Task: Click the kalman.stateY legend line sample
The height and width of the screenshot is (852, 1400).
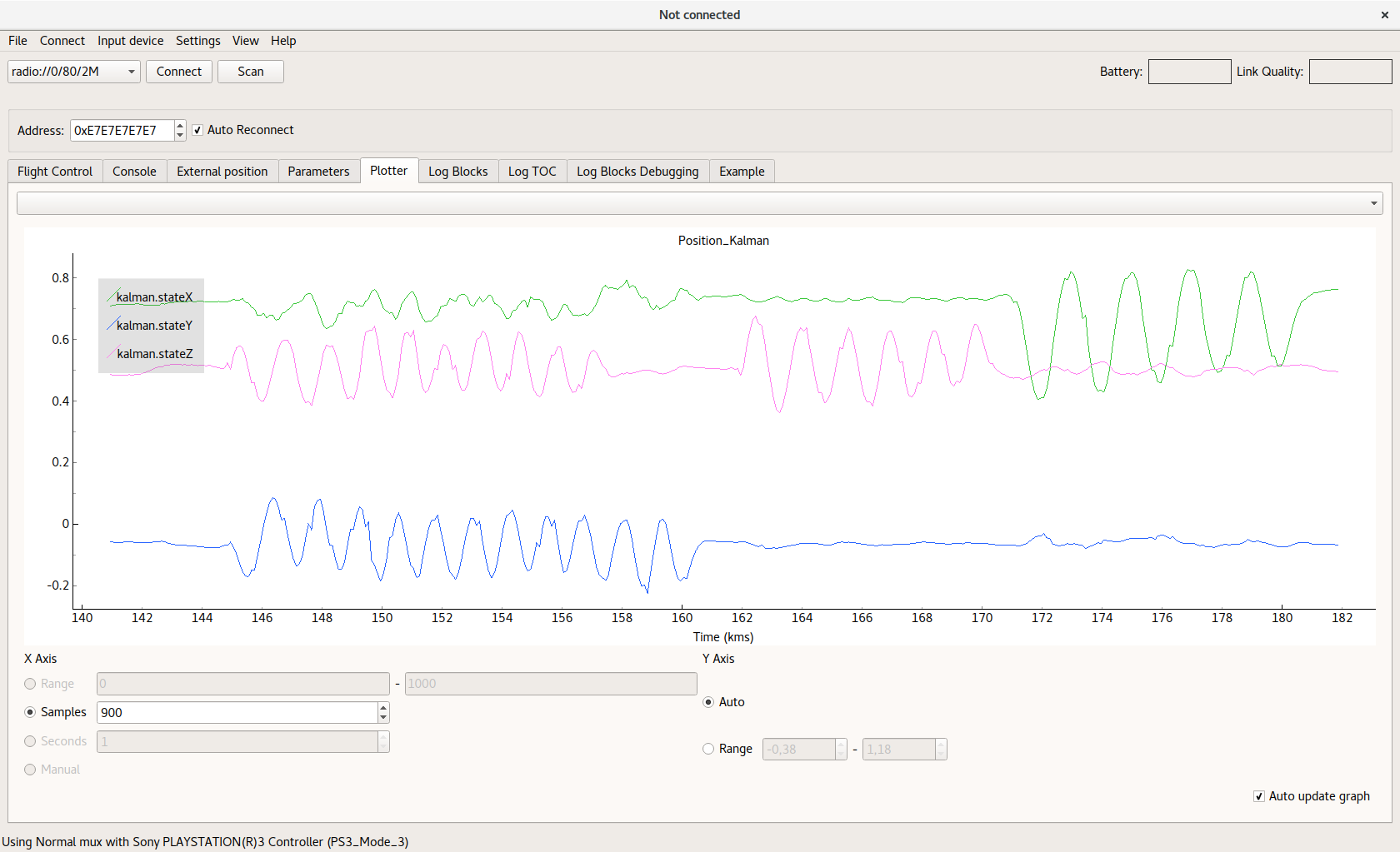Action: pos(111,326)
